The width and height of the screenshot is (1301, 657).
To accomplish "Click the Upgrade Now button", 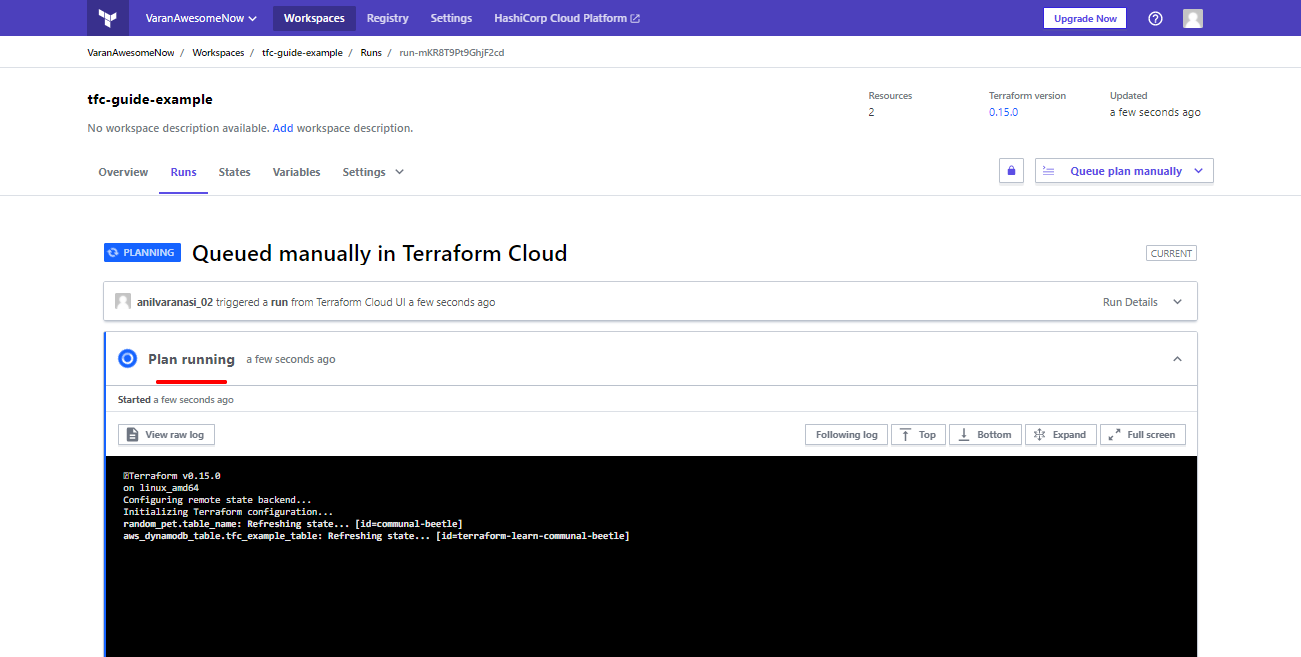I will tap(1085, 17).
